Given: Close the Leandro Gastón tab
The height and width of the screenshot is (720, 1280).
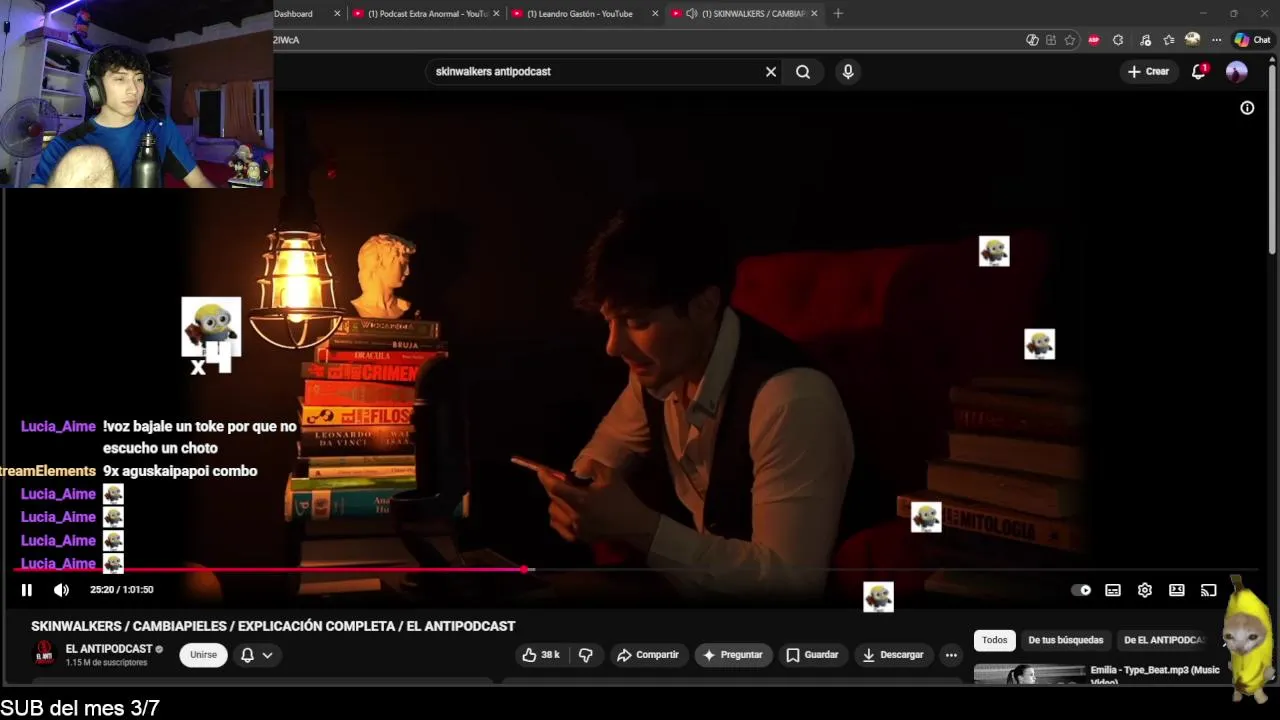Looking at the screenshot, I should coord(655,14).
